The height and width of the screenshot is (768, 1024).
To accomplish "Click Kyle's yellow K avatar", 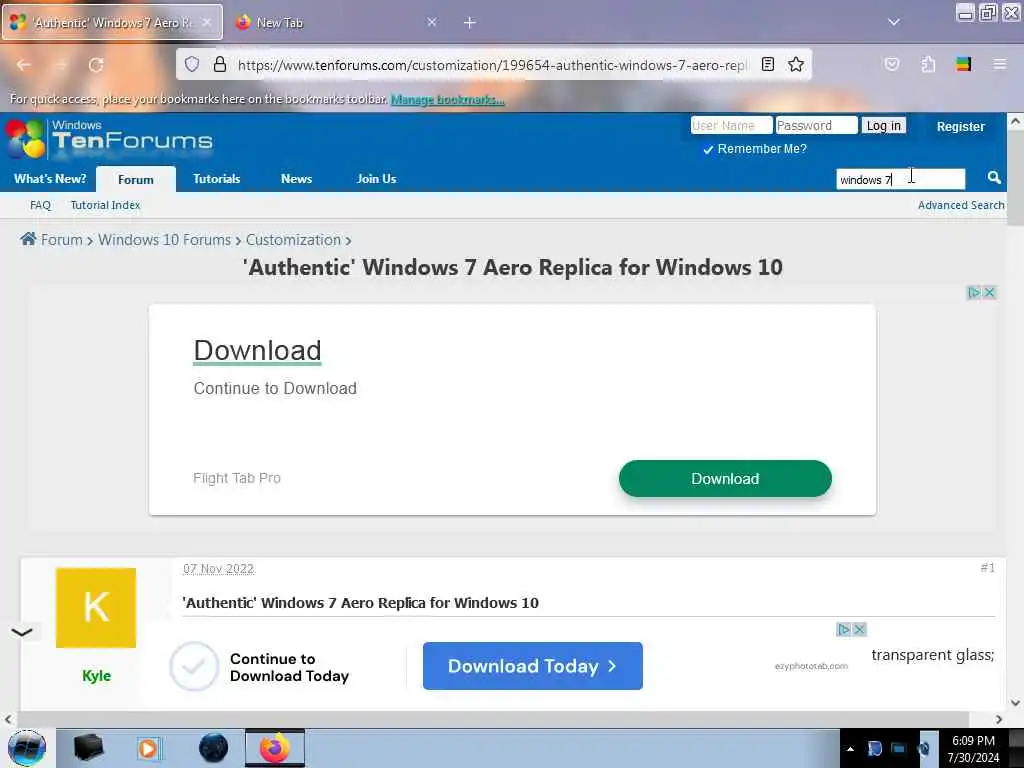I will [x=96, y=607].
